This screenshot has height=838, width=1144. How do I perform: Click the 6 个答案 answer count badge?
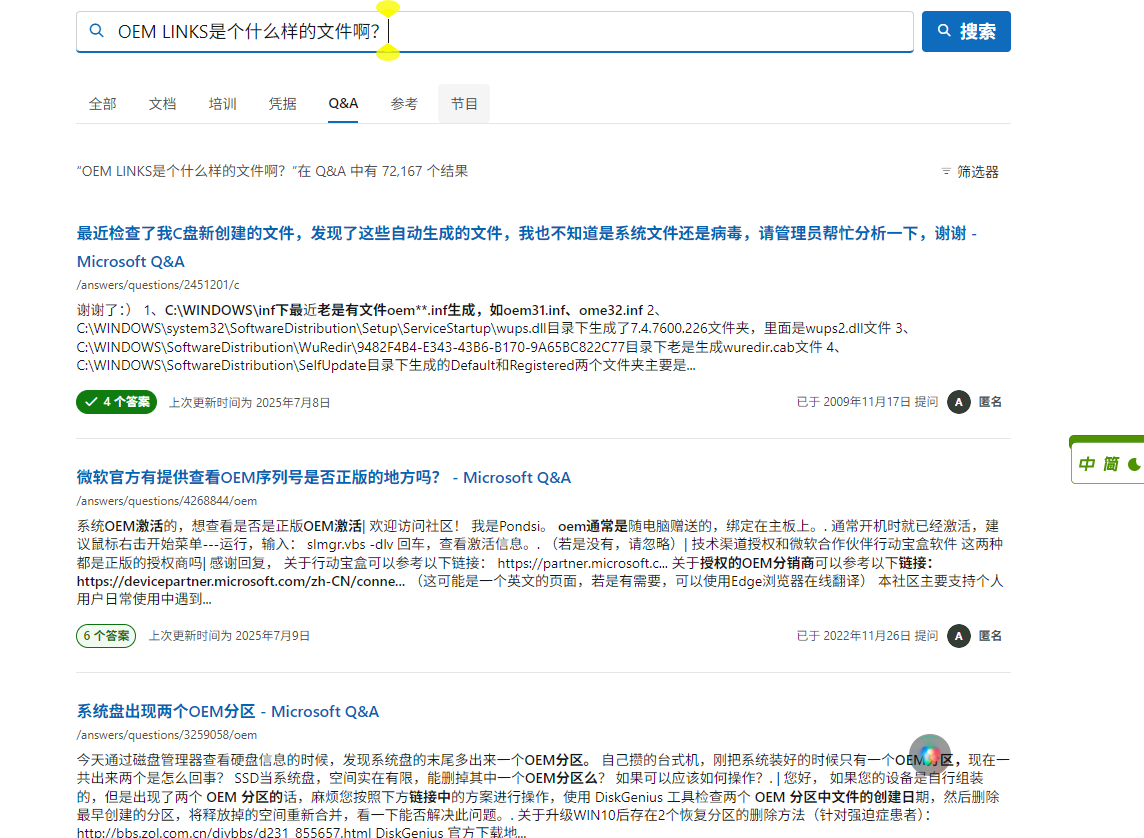tap(106, 636)
